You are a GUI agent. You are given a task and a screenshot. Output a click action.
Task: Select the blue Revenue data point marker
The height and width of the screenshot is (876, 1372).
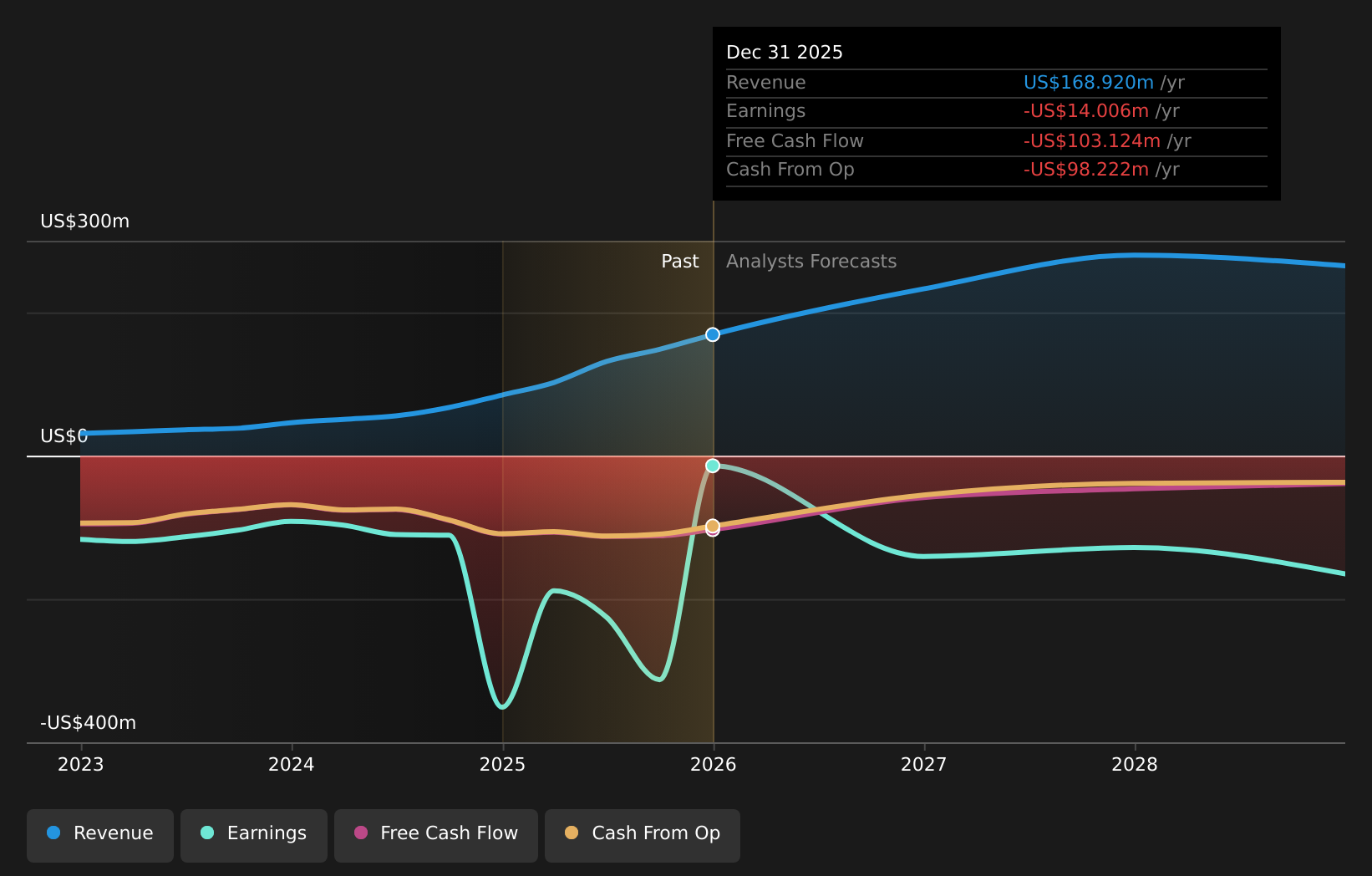[712, 334]
